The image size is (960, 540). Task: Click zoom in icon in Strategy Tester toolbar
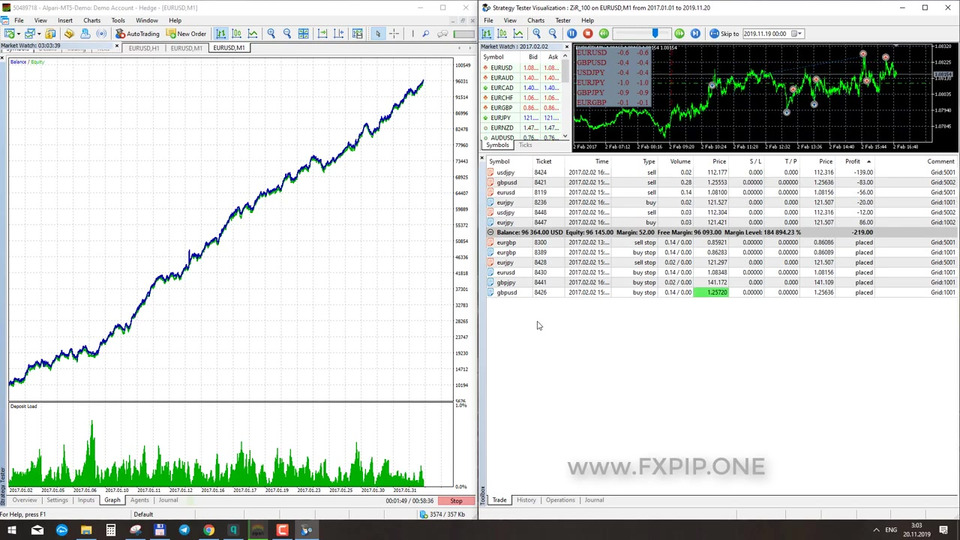pos(537,34)
